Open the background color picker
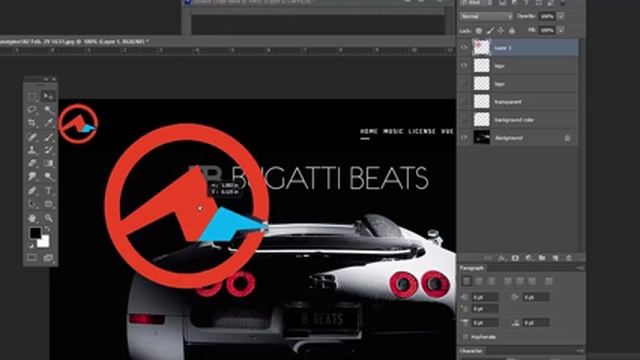This screenshot has height=360, width=640. [44, 242]
